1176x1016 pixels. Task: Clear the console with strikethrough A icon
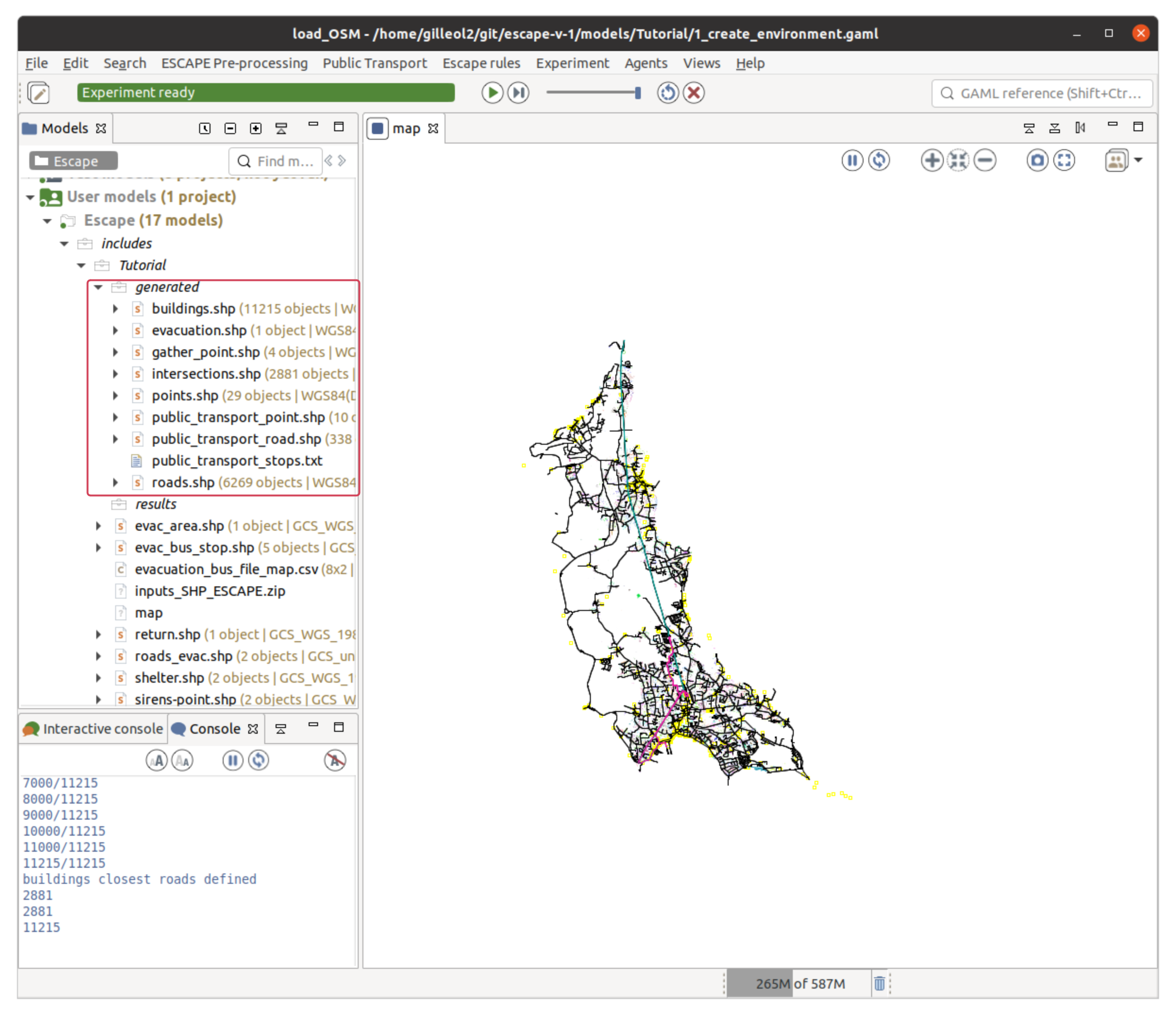click(335, 760)
